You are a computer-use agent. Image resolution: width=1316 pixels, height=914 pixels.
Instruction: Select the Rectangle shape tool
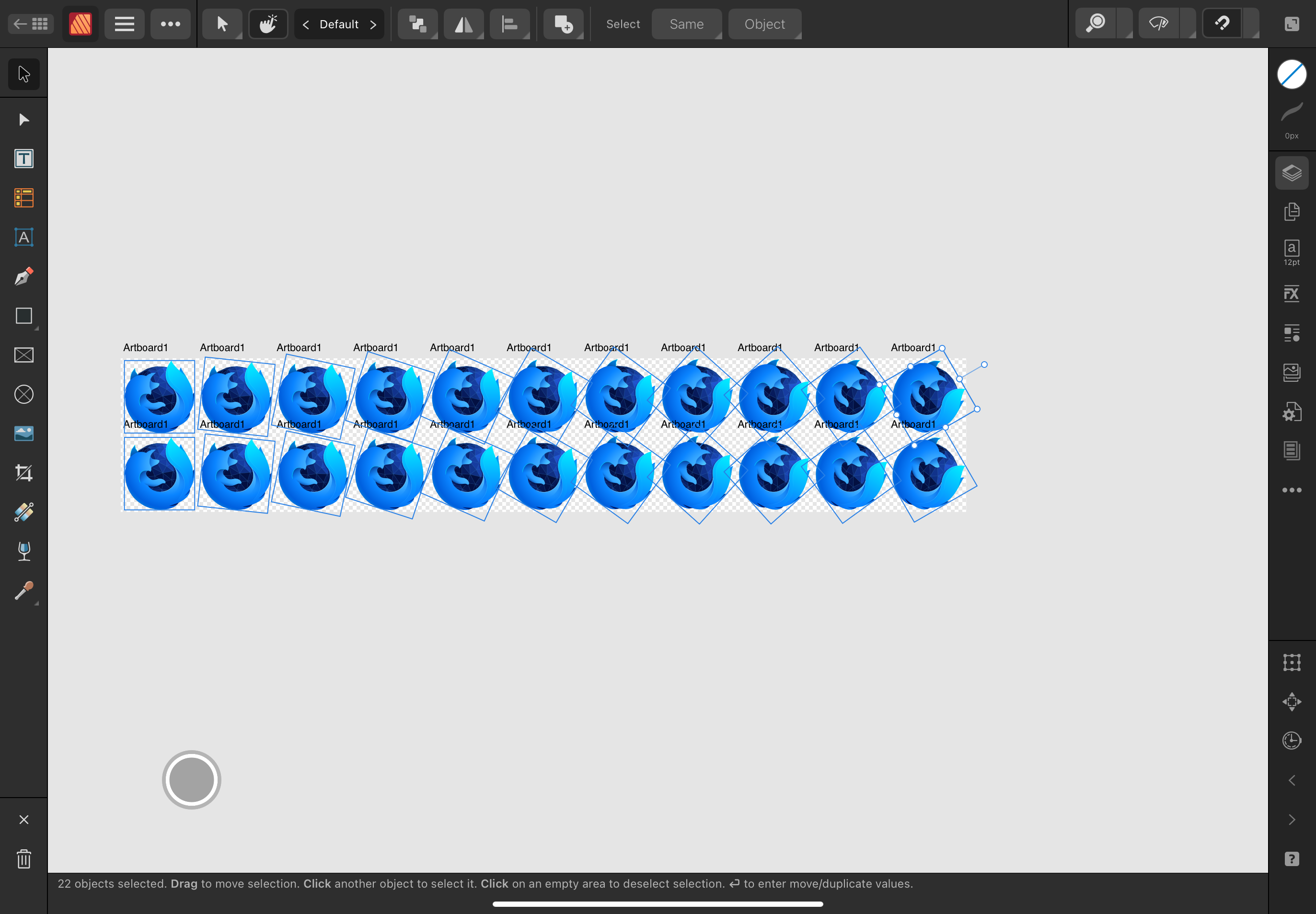pyautogui.click(x=24, y=316)
